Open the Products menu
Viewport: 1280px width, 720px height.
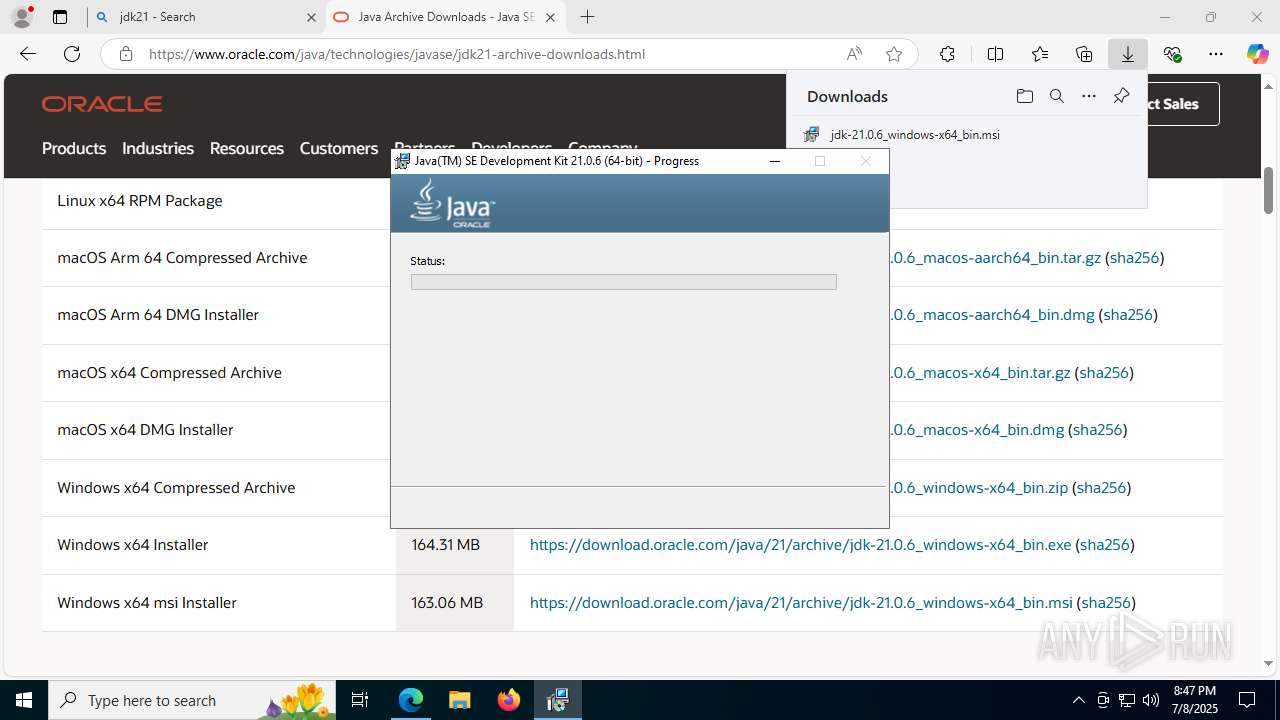tap(74, 148)
